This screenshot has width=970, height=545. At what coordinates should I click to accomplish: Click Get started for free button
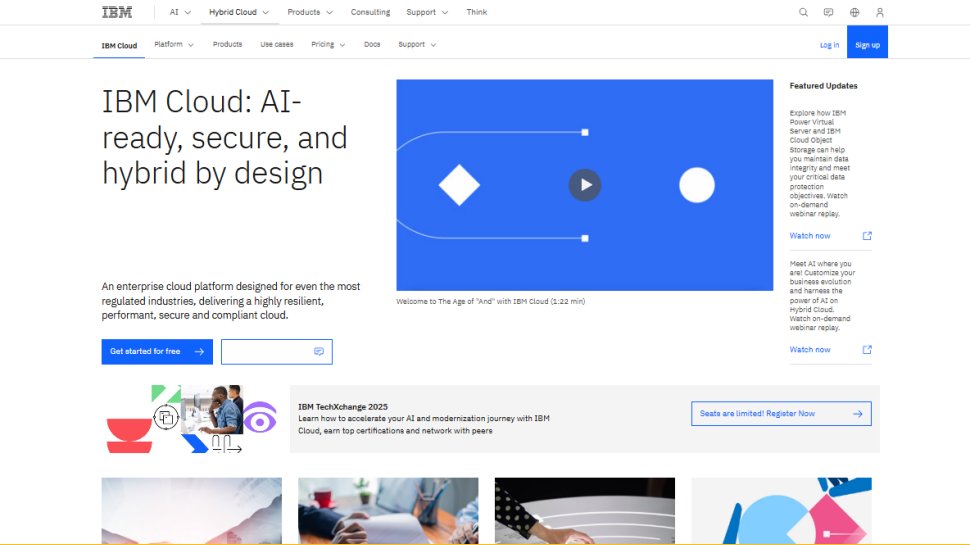coord(157,351)
